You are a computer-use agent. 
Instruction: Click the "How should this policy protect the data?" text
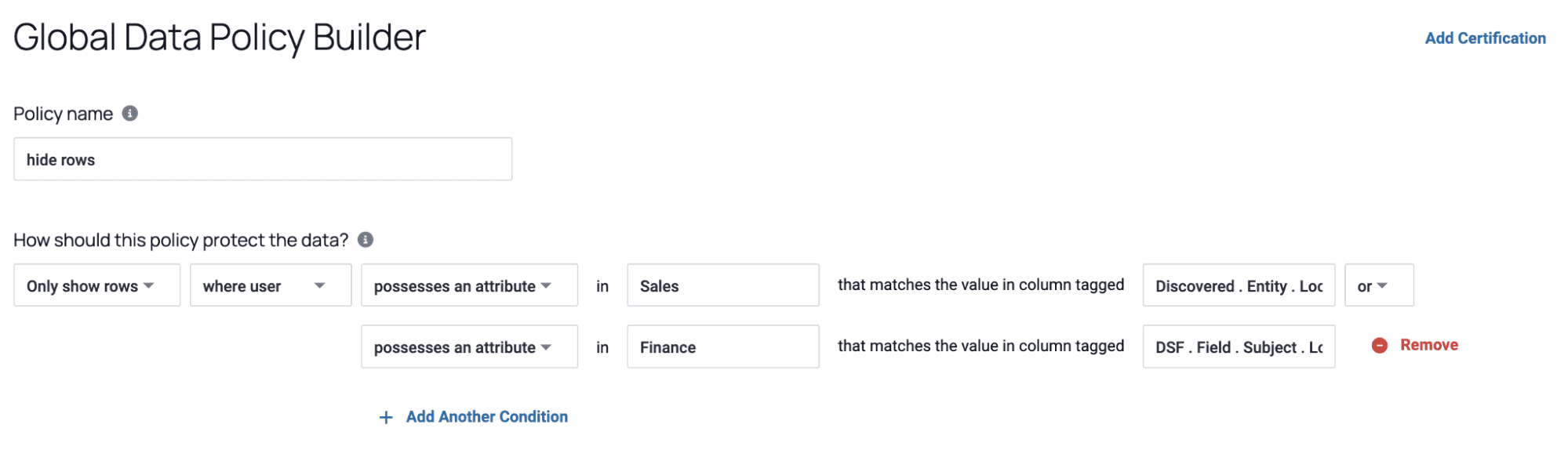[x=181, y=241]
